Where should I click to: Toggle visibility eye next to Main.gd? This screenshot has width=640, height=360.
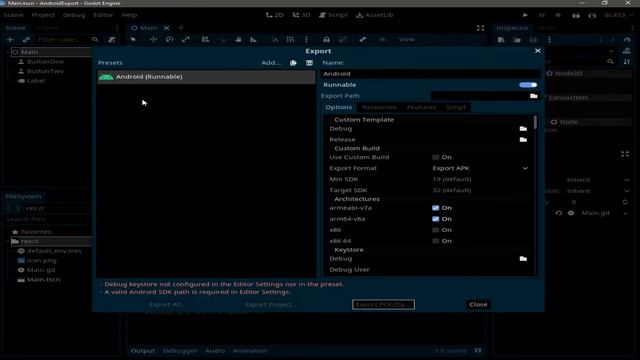click(571, 213)
